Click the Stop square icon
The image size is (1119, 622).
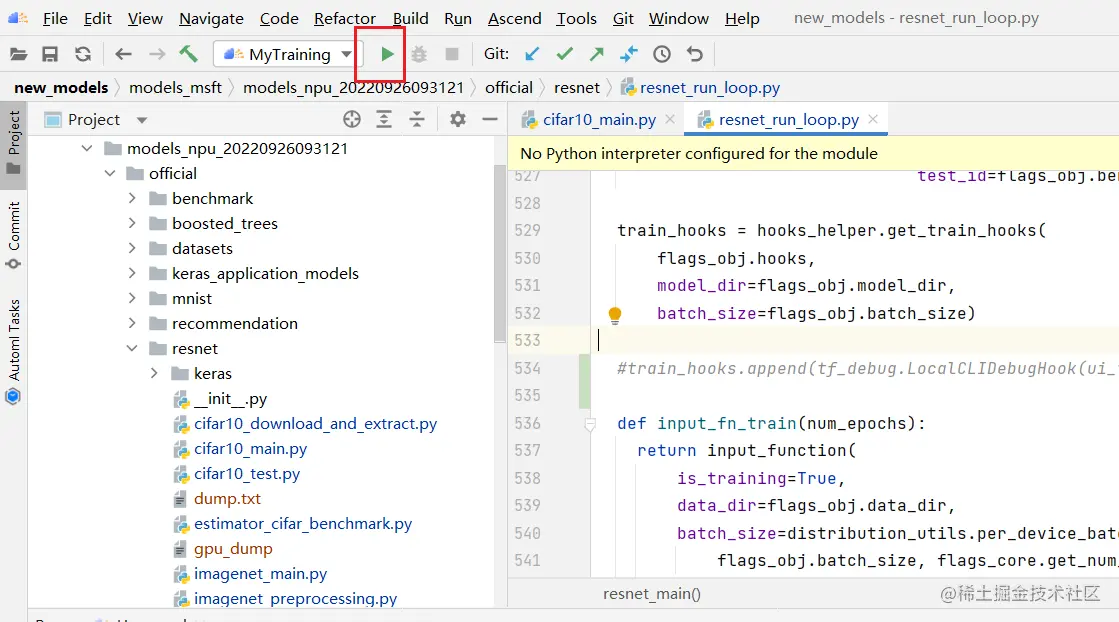(452, 54)
